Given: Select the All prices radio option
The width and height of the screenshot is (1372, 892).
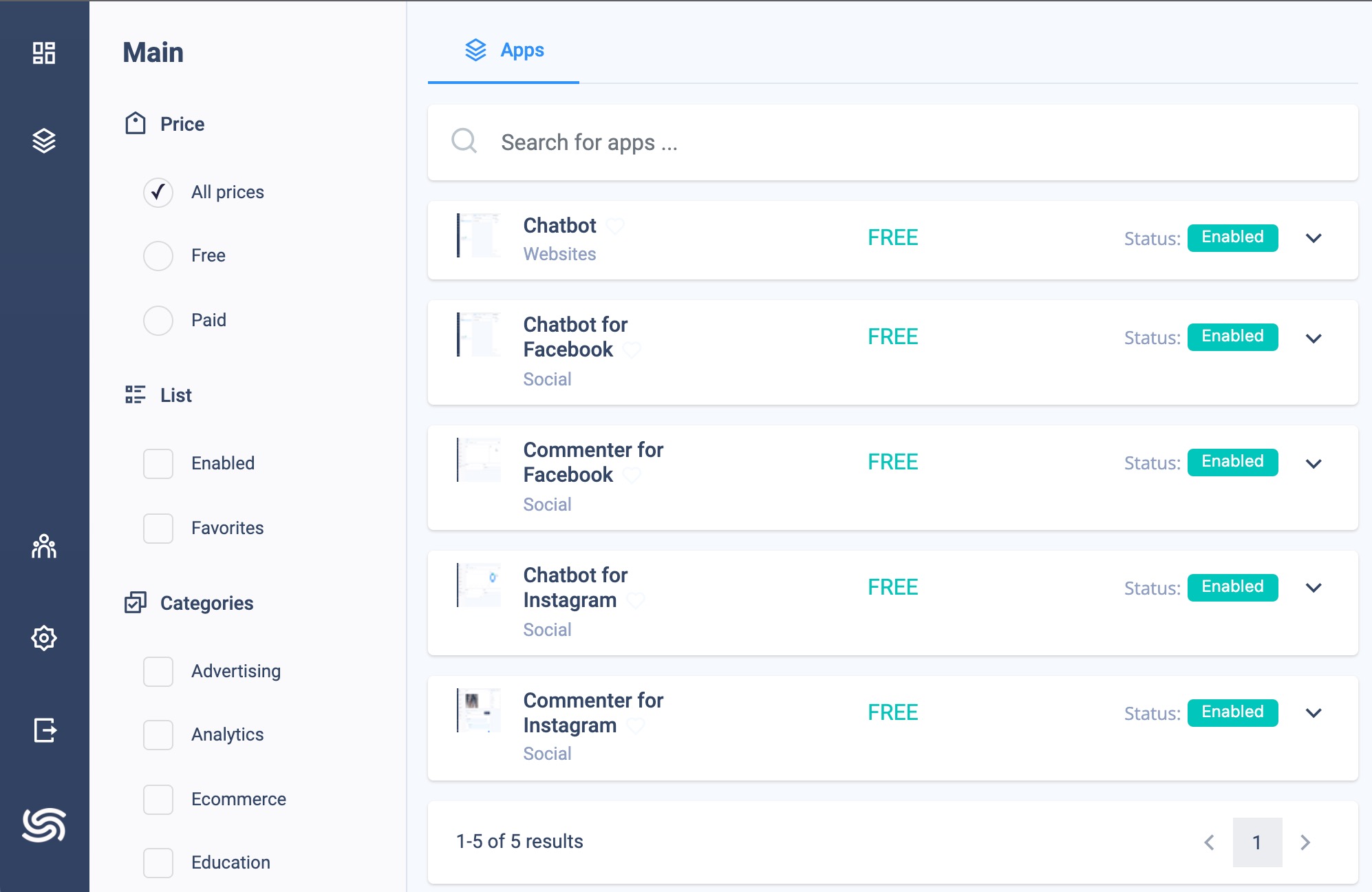Looking at the screenshot, I should pyautogui.click(x=158, y=192).
